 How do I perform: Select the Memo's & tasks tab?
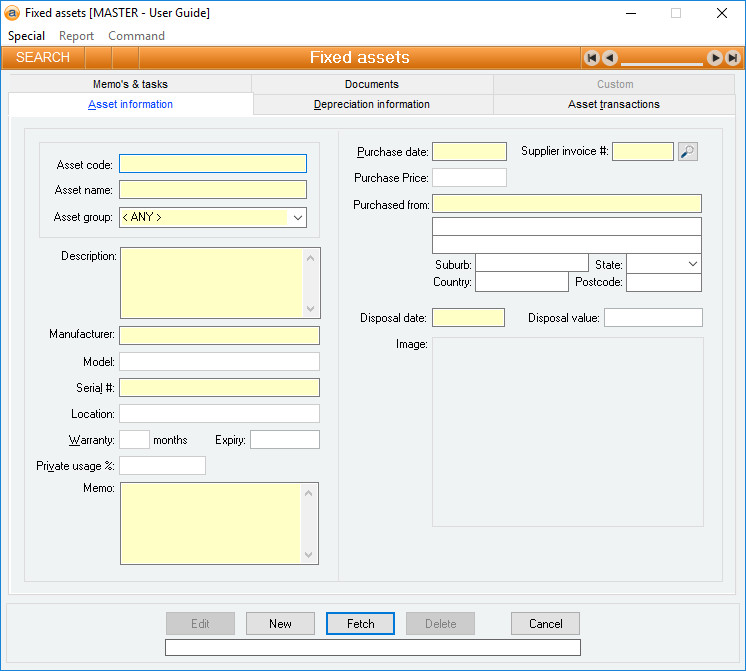click(130, 84)
